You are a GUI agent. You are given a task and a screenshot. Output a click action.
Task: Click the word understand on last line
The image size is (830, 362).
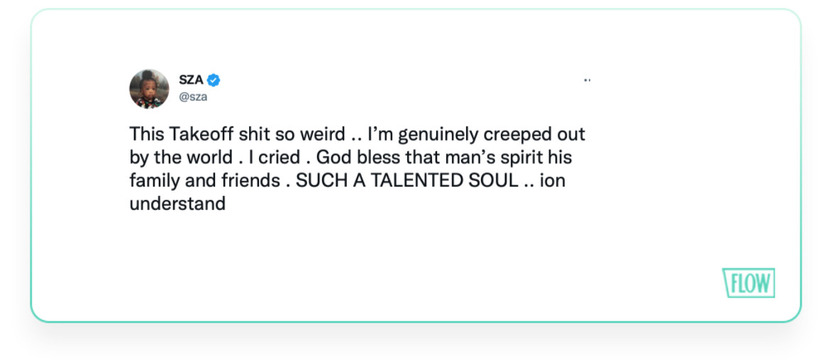click(x=177, y=204)
